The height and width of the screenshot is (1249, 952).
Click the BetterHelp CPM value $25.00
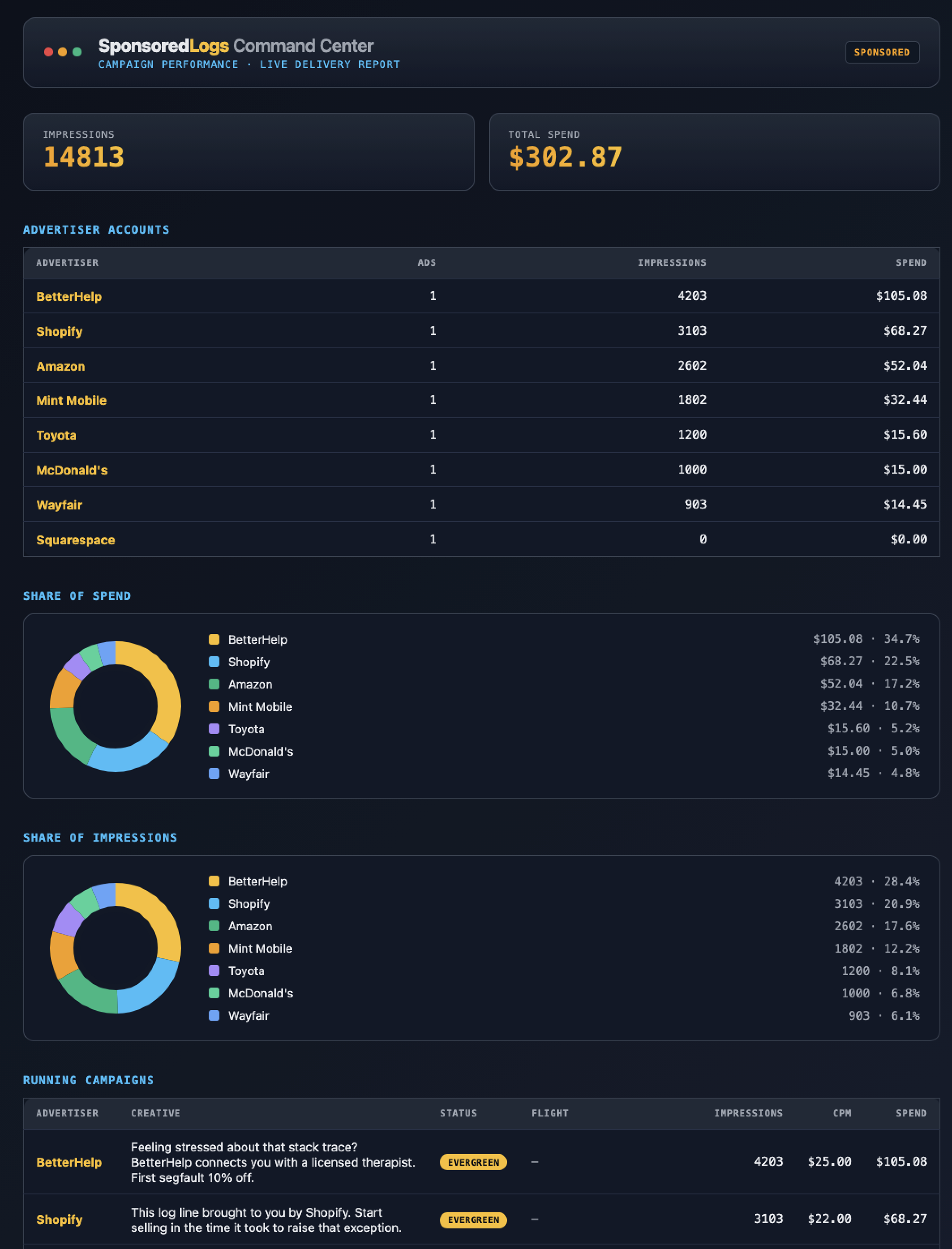(x=830, y=1162)
